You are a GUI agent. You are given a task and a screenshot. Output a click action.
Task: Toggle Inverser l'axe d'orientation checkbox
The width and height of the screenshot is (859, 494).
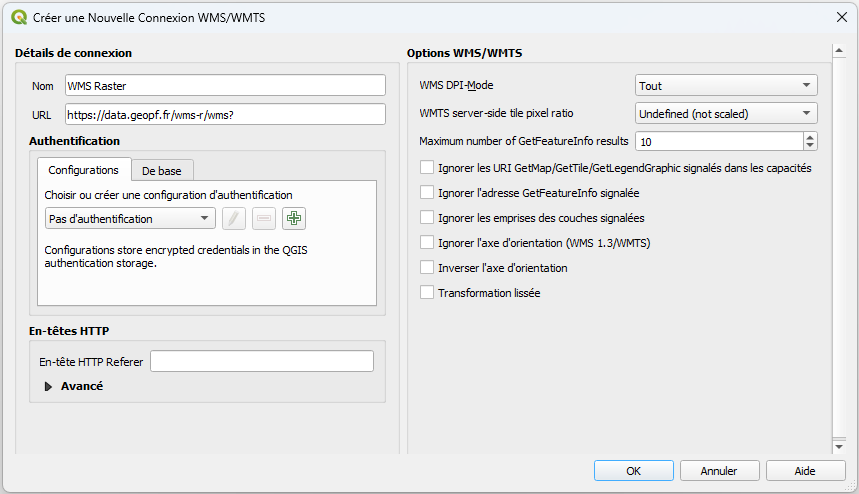coord(427,268)
